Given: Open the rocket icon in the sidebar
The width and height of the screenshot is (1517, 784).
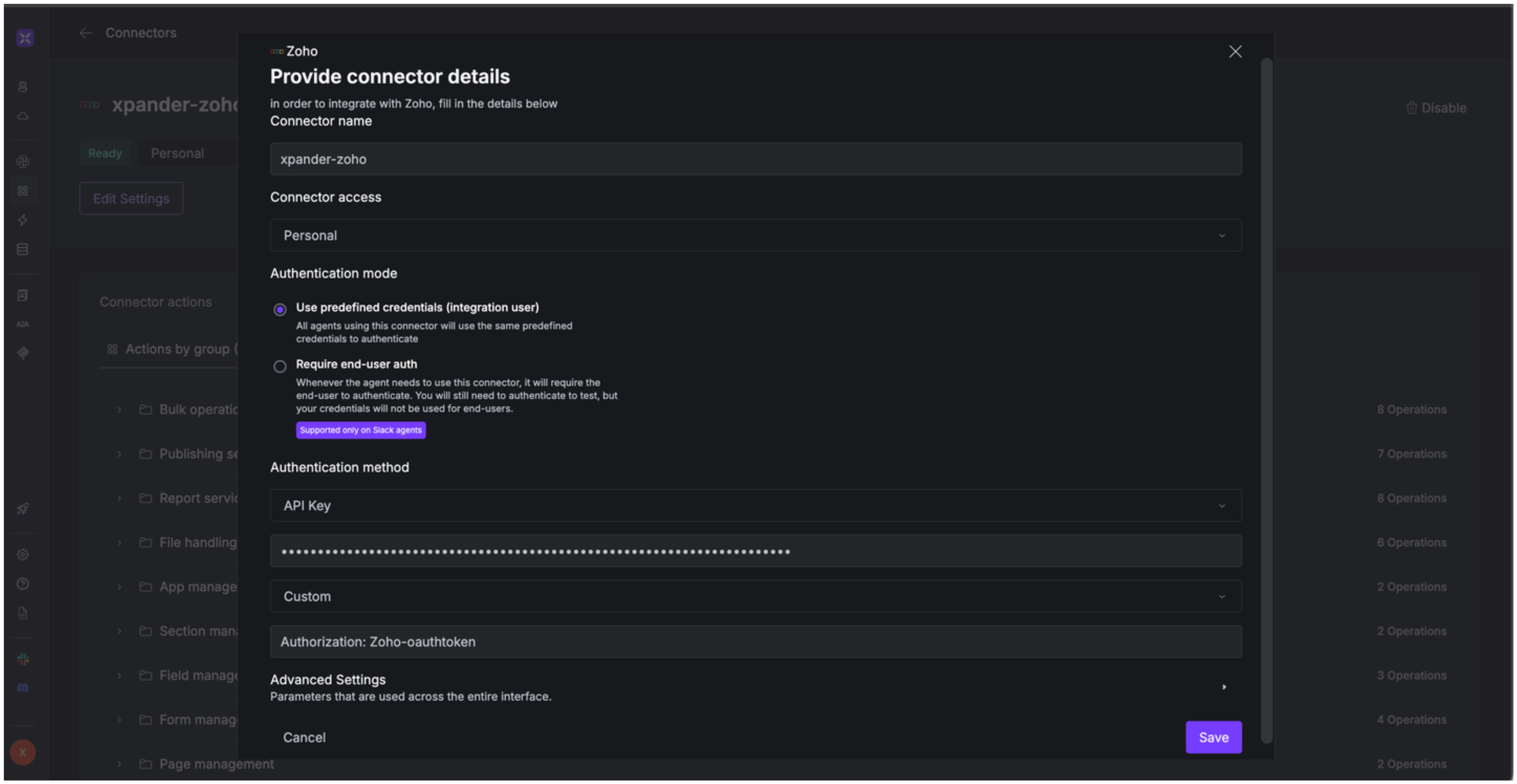Looking at the screenshot, I should coord(23,509).
